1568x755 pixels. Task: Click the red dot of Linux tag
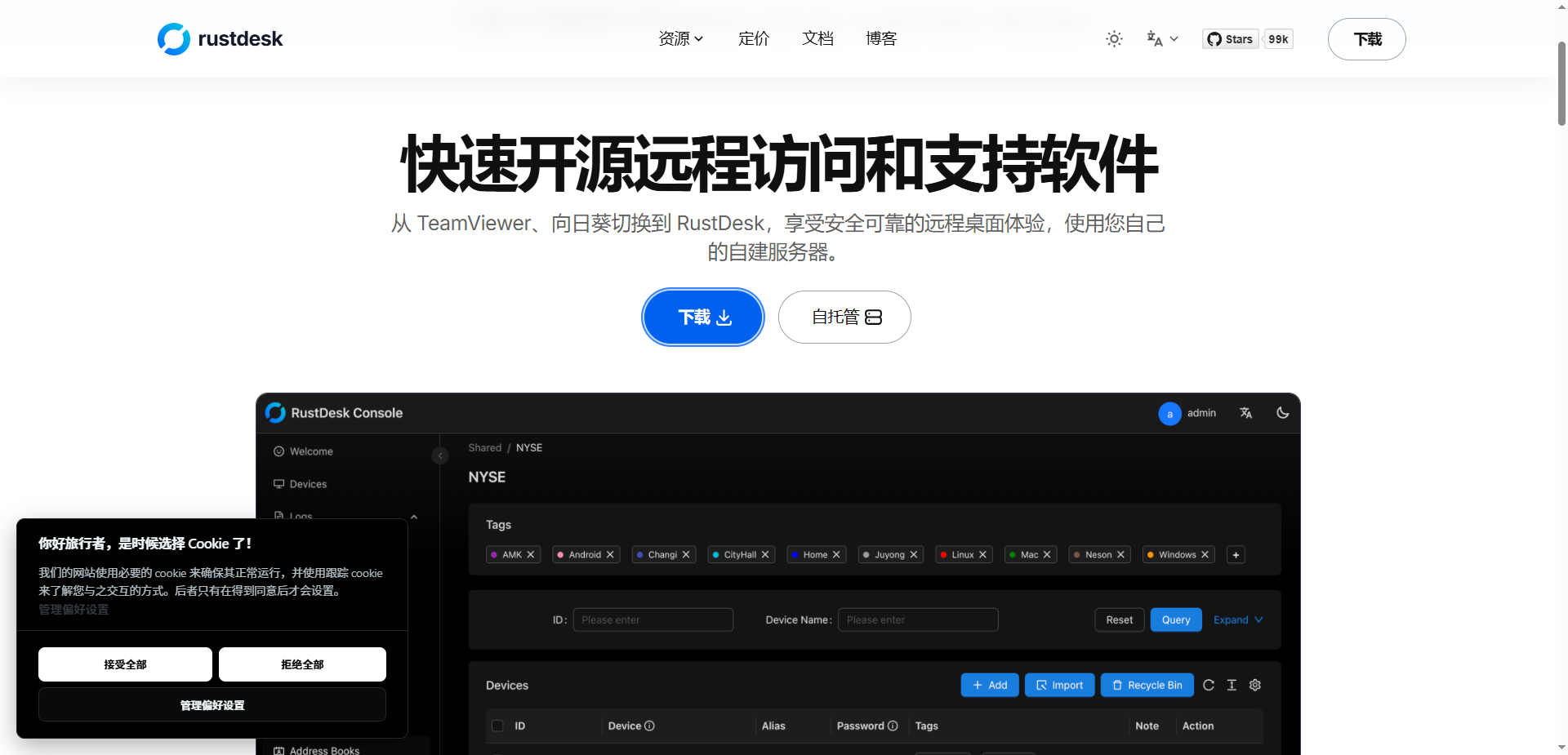(943, 554)
